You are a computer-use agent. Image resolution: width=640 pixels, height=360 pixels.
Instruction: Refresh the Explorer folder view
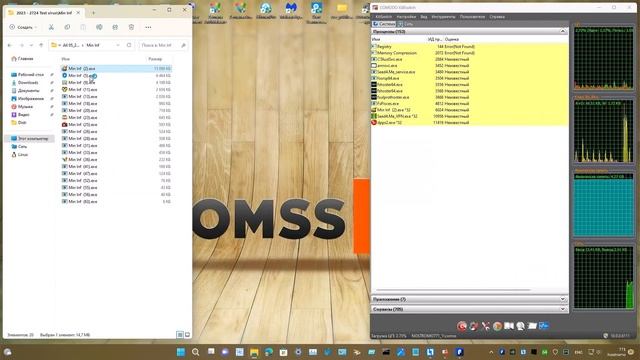[129, 45]
